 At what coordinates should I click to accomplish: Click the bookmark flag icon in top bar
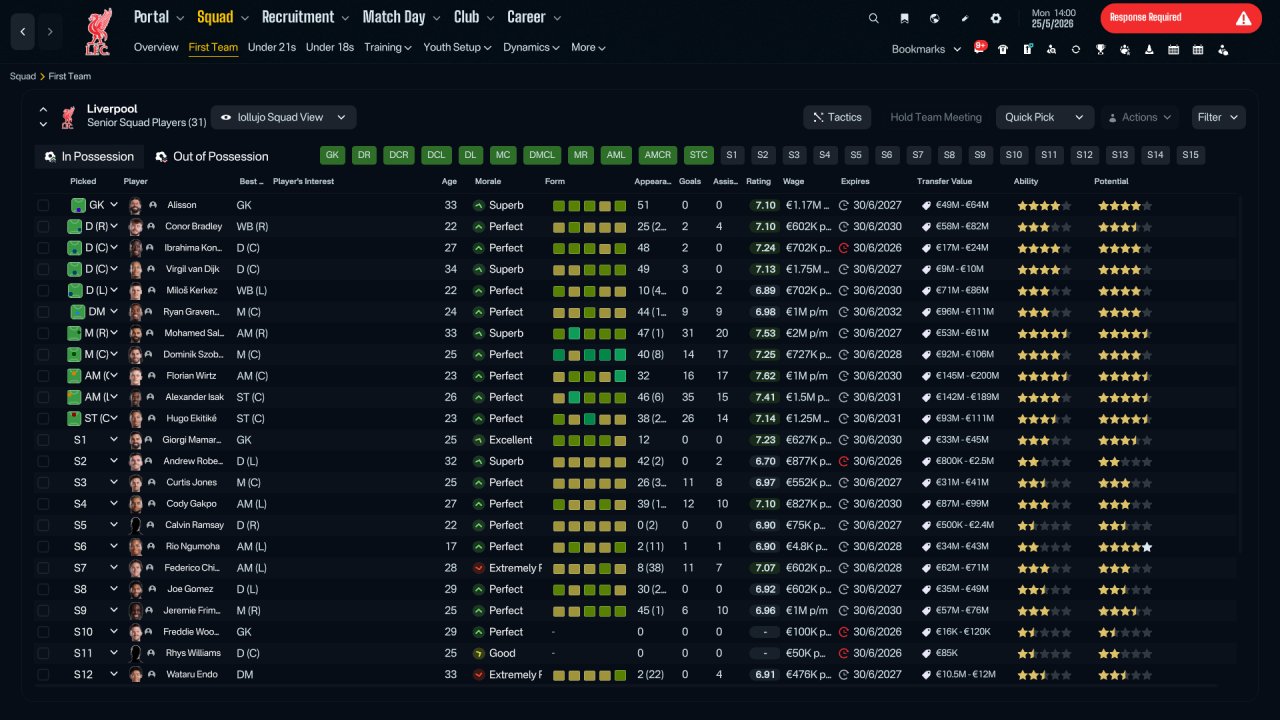(x=904, y=18)
